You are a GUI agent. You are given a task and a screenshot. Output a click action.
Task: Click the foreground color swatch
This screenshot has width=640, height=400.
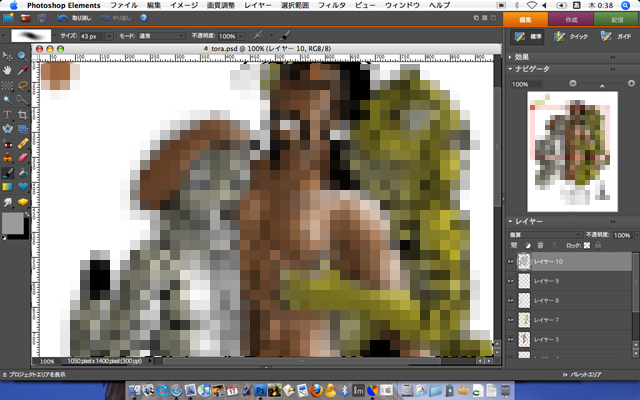click(13, 224)
